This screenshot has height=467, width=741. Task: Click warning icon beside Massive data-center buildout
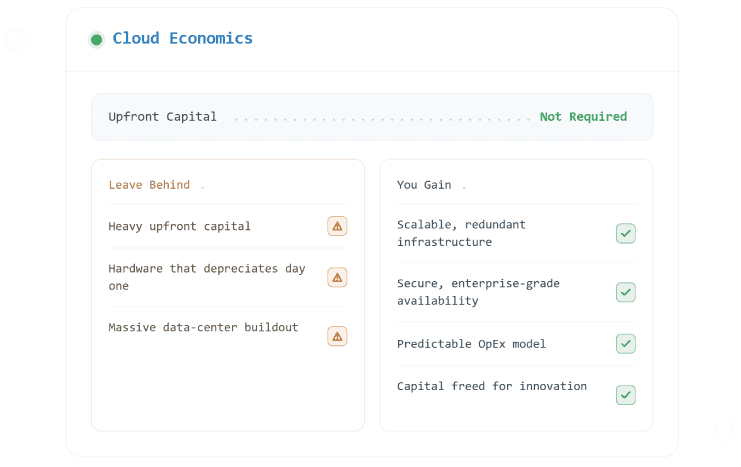(x=337, y=336)
